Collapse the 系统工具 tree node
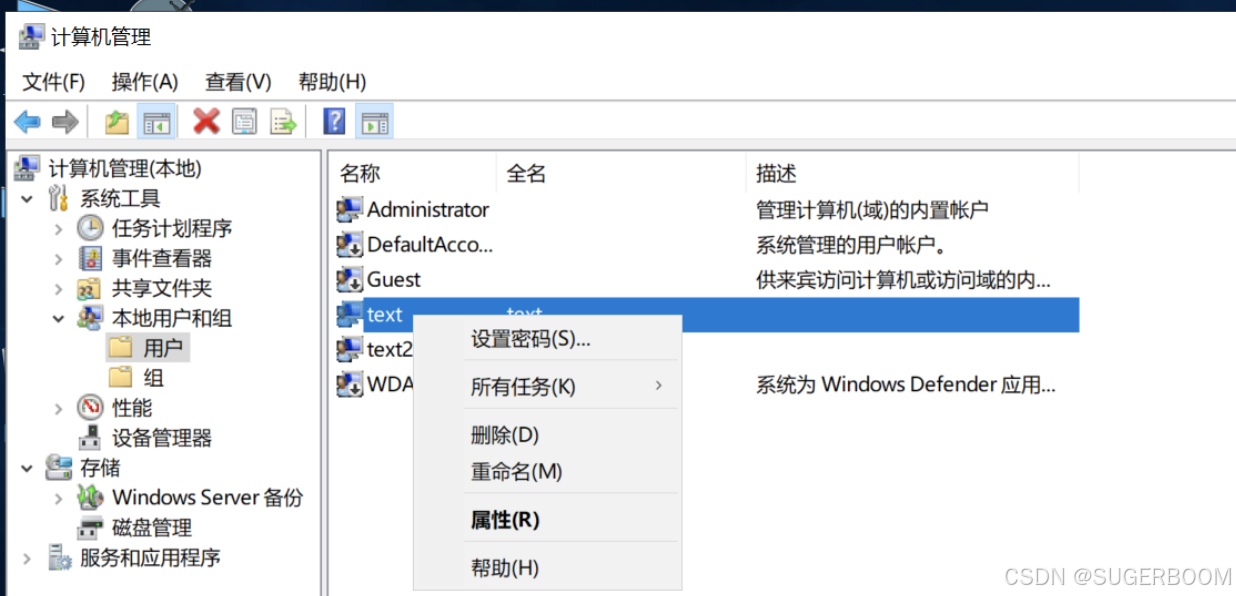1236x596 pixels. [27, 198]
